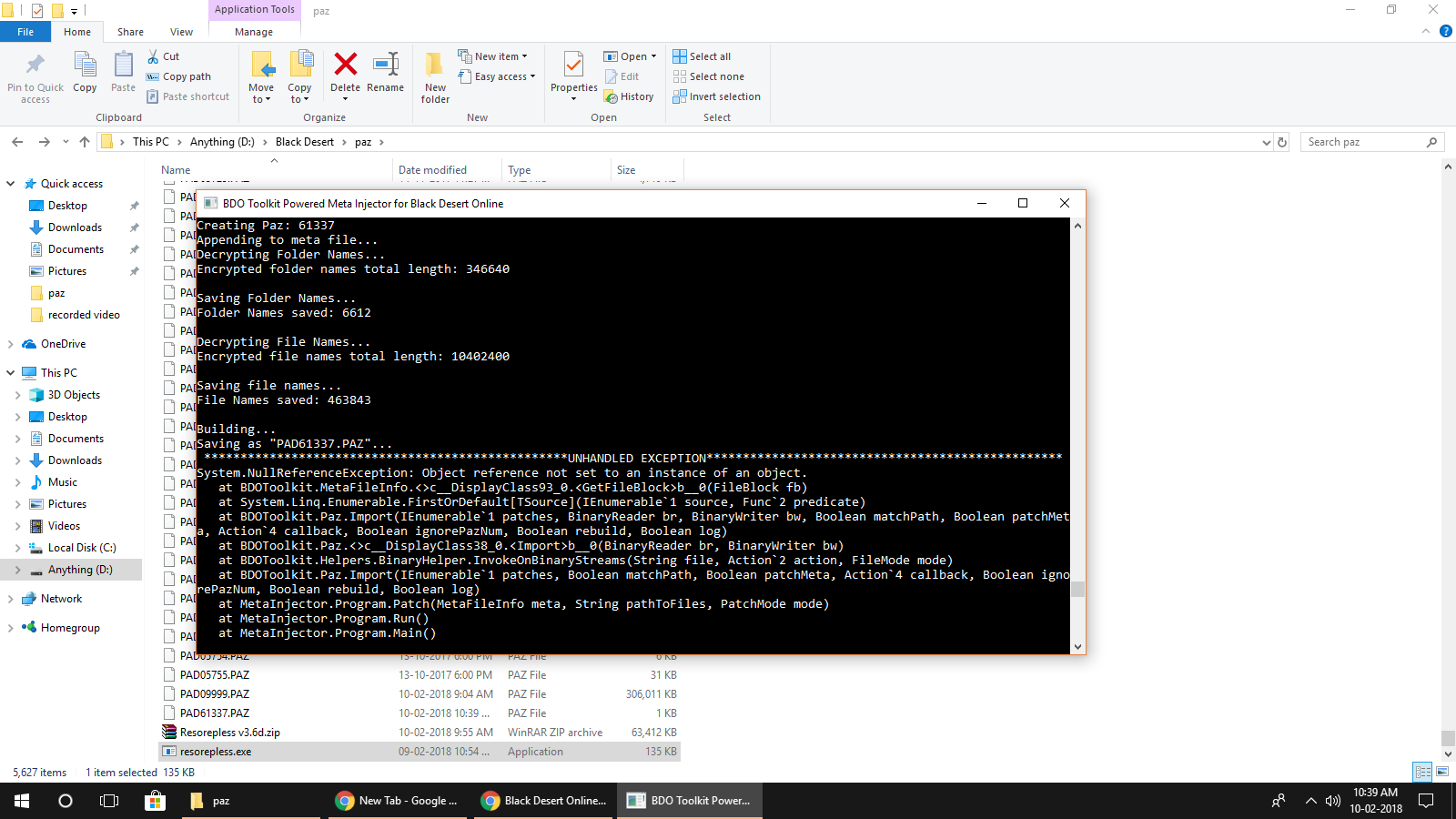The height and width of the screenshot is (819, 1456).
Task: Open the Share ribbon tab
Action: 130,32
